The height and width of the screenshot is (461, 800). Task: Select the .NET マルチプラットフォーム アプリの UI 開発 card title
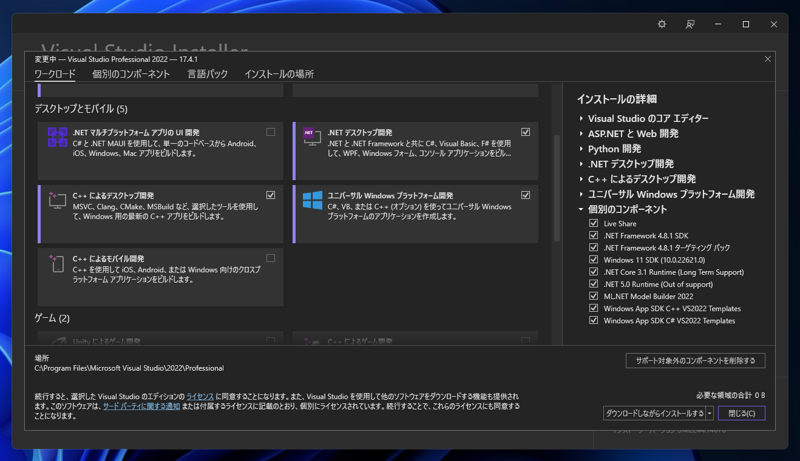point(136,133)
